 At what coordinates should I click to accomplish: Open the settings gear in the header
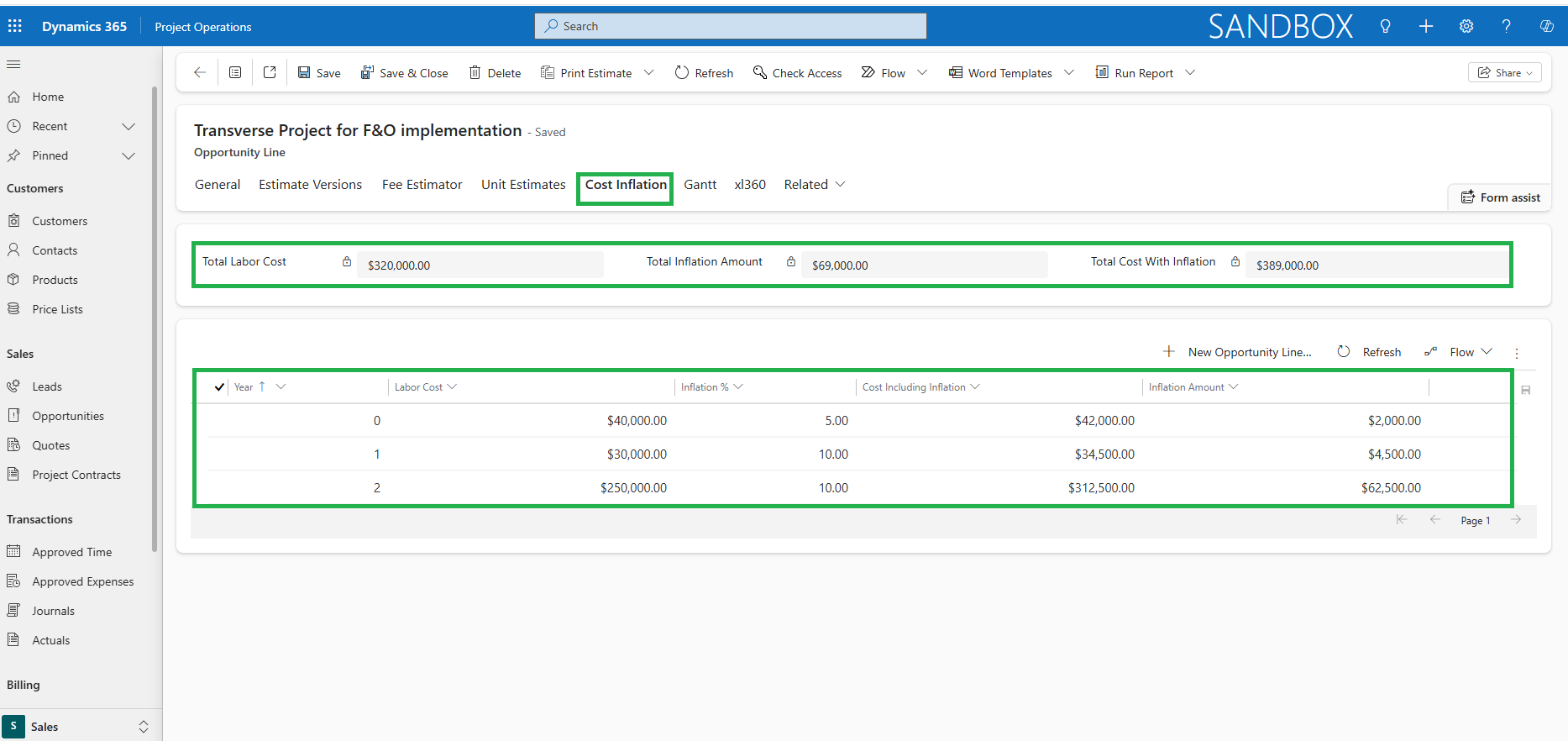point(1466,26)
